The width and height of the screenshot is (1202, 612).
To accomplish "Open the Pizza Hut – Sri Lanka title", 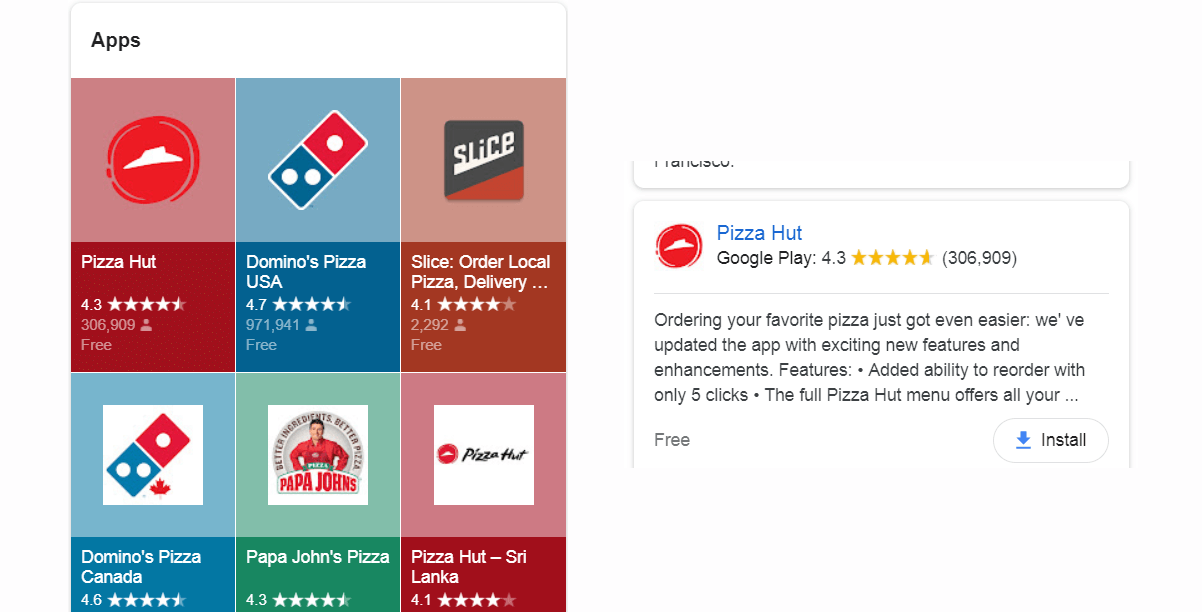I will [x=469, y=567].
